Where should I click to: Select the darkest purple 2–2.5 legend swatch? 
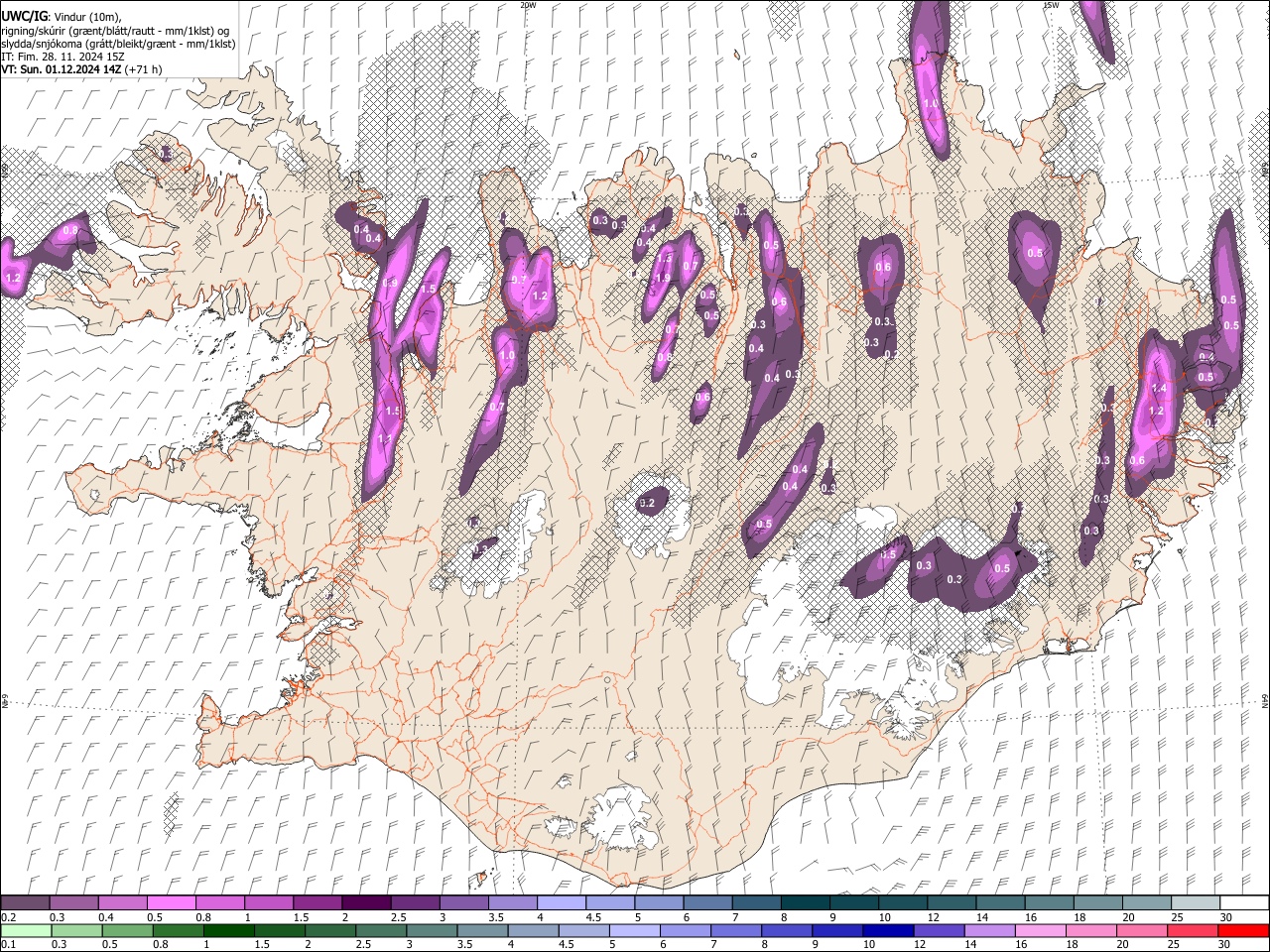366,903
